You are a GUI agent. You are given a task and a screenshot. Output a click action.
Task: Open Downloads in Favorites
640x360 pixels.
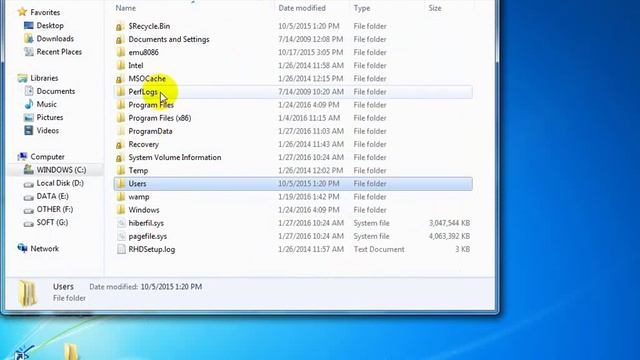click(55, 38)
